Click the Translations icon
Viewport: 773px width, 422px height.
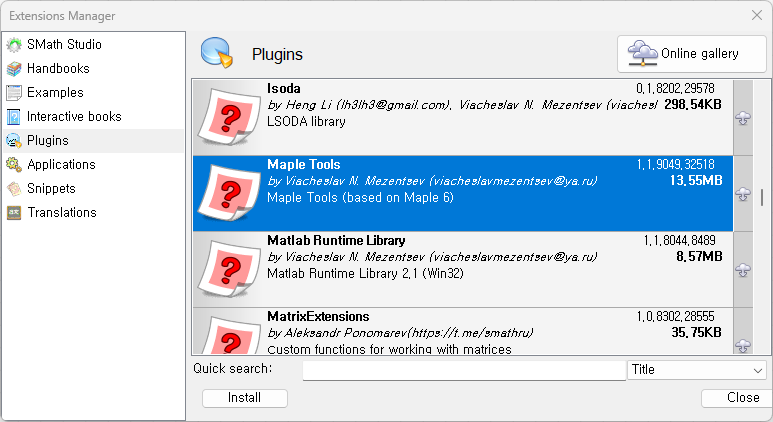(x=14, y=213)
